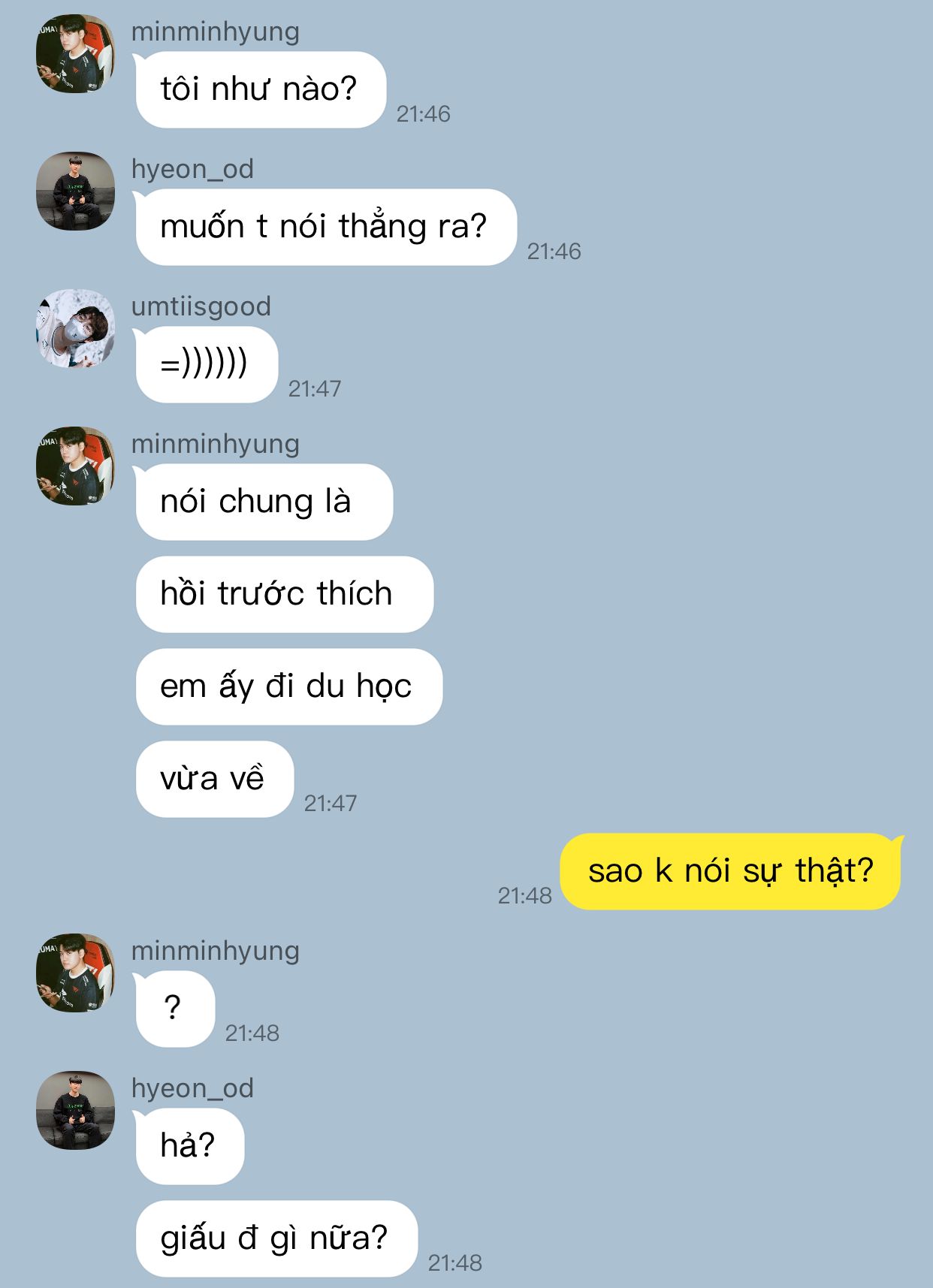Tap the "hả?" message bubble
This screenshot has width=933, height=1288.
189,1146
